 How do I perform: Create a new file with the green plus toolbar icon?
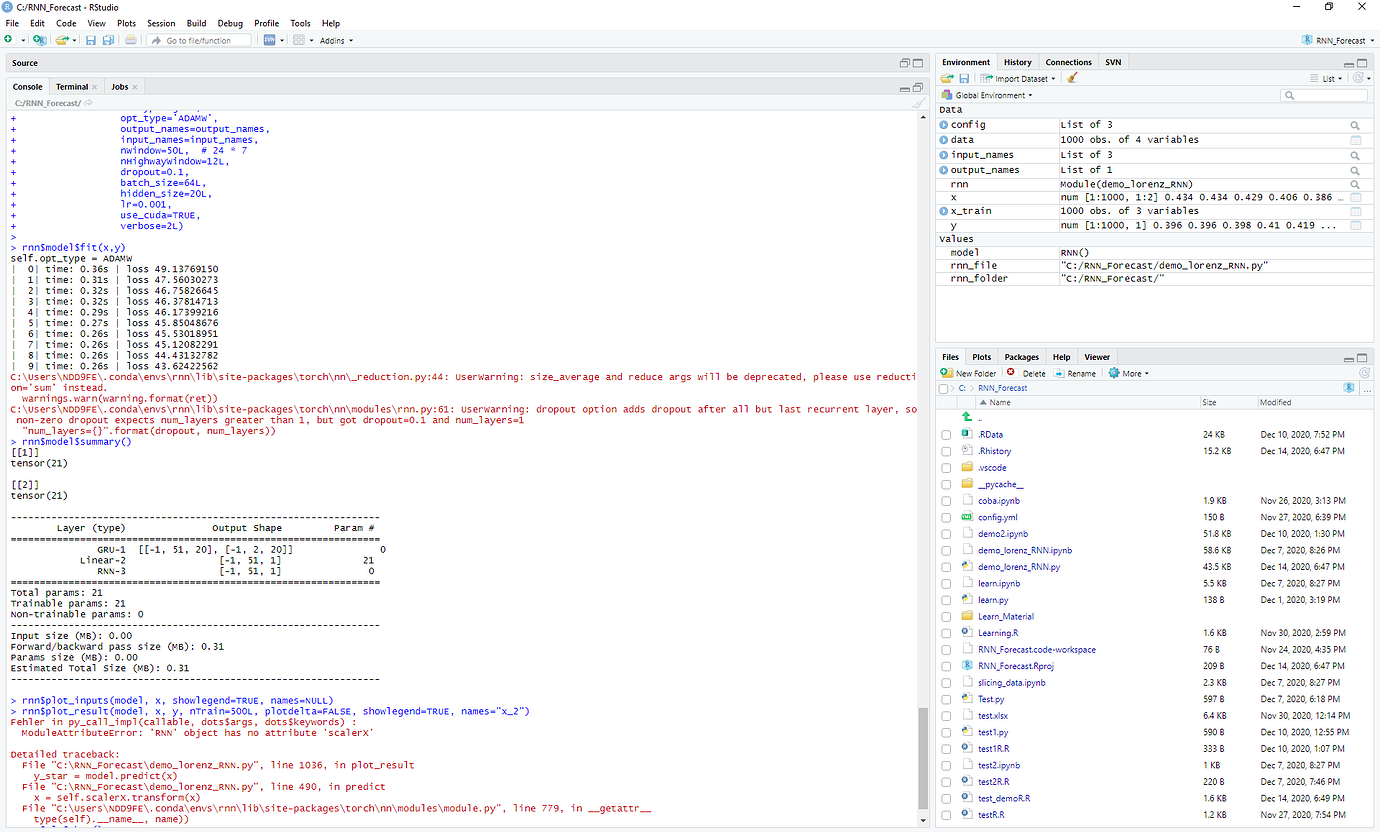tap(8, 40)
